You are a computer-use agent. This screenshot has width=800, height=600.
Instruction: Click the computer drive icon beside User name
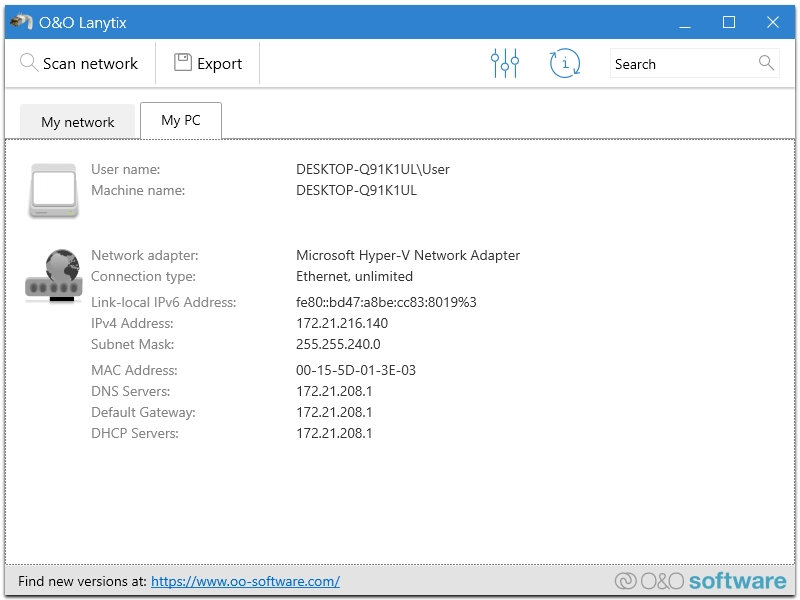[x=53, y=190]
